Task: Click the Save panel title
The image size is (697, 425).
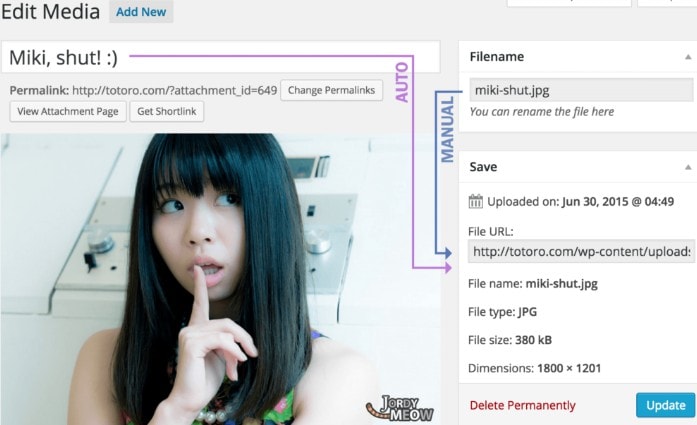Action: pyautogui.click(x=483, y=167)
